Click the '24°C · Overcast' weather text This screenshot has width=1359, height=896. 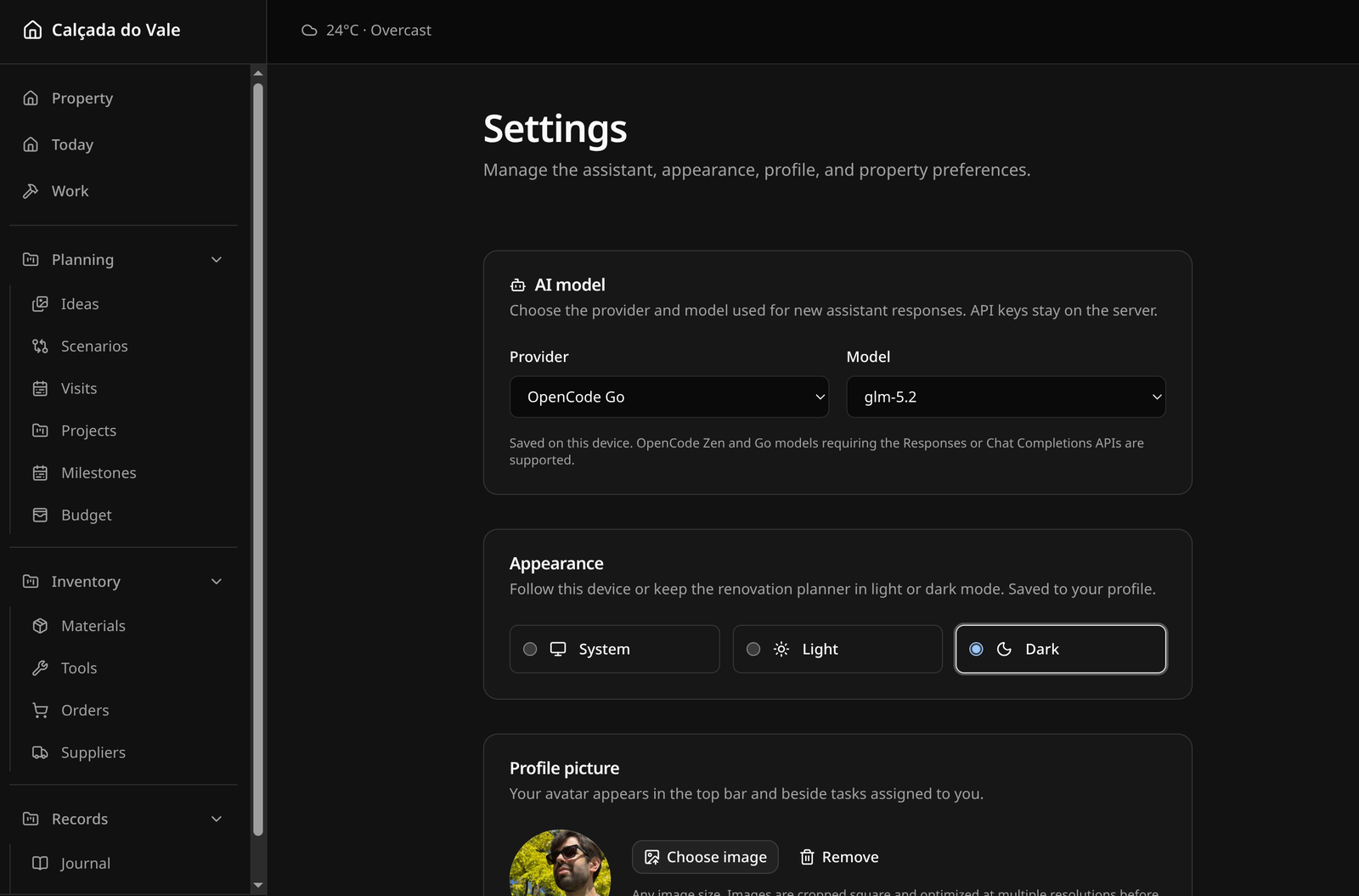[379, 31]
